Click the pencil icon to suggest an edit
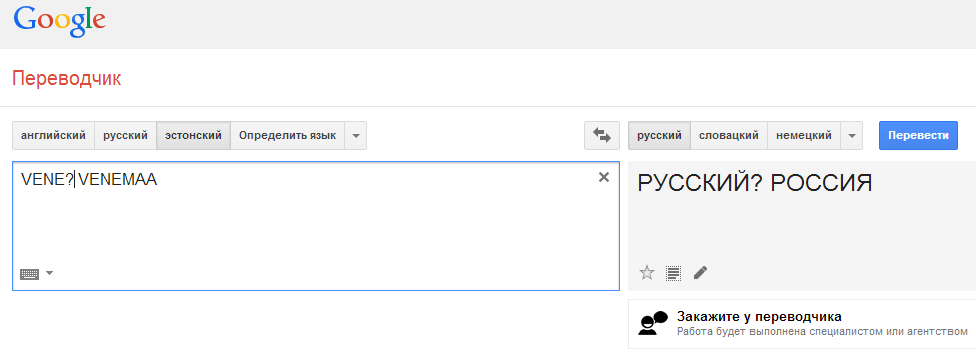The height and width of the screenshot is (363, 976). point(700,273)
